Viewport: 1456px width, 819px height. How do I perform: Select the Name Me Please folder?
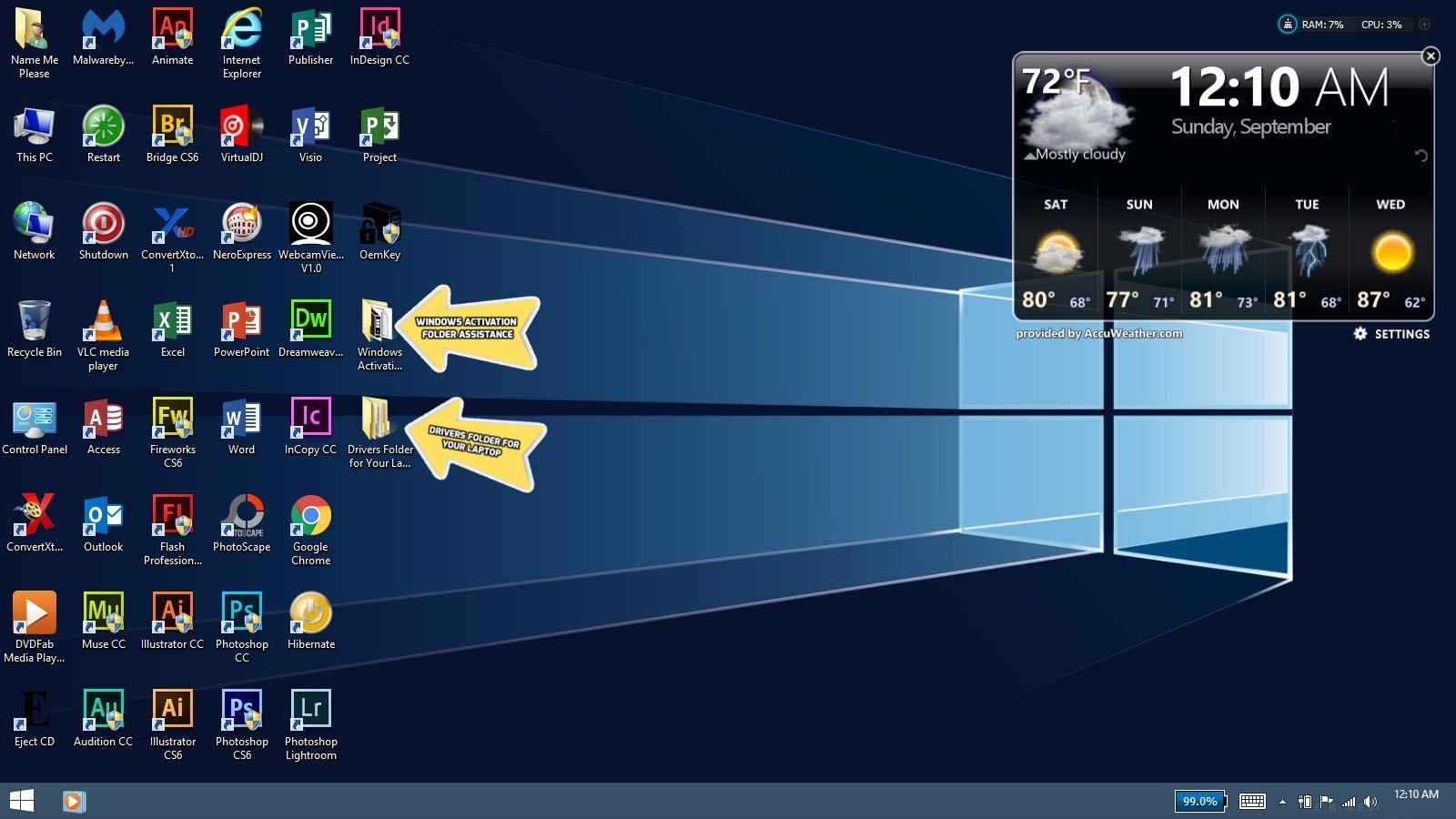pos(34,44)
